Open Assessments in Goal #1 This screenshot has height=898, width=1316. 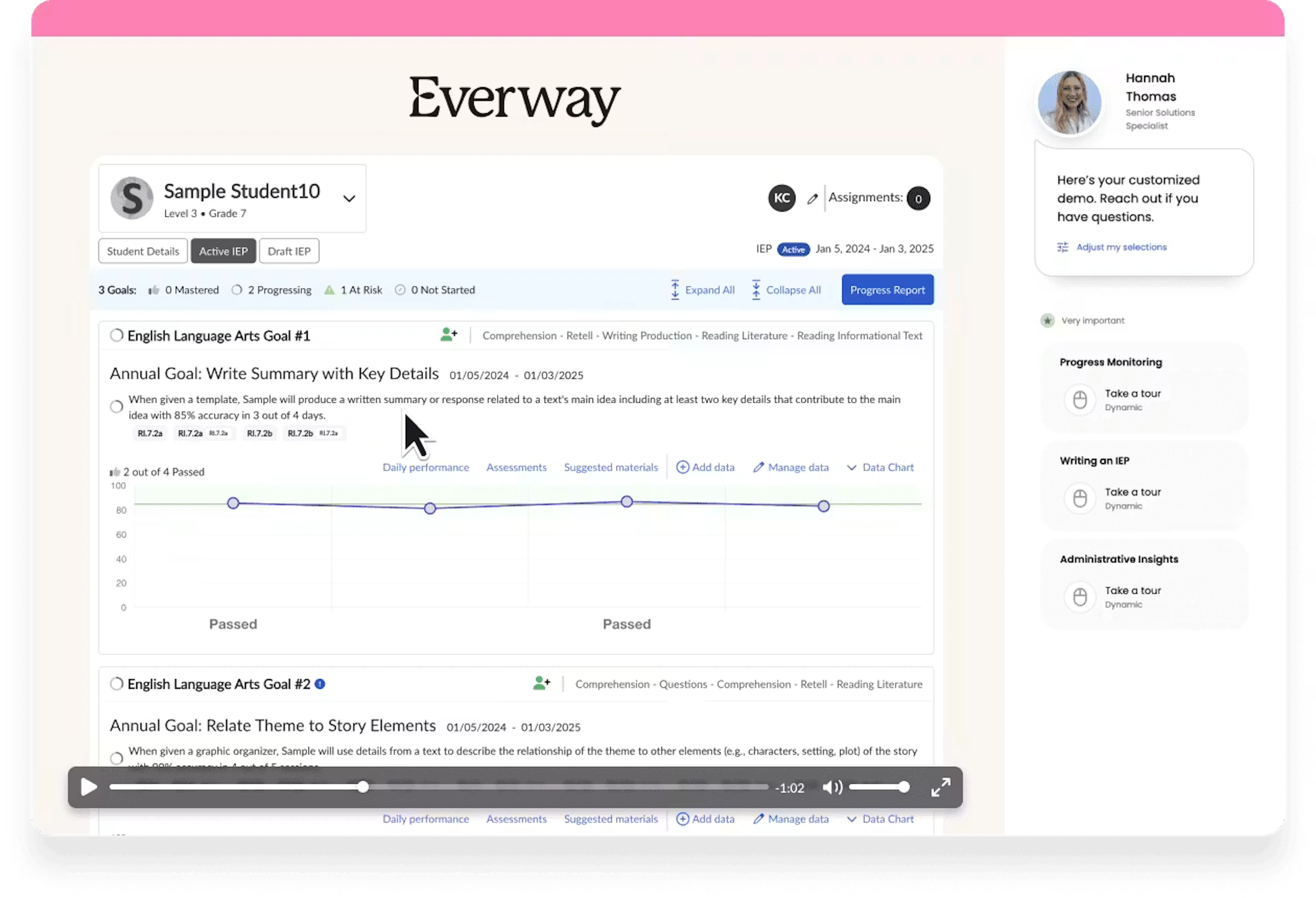click(516, 467)
